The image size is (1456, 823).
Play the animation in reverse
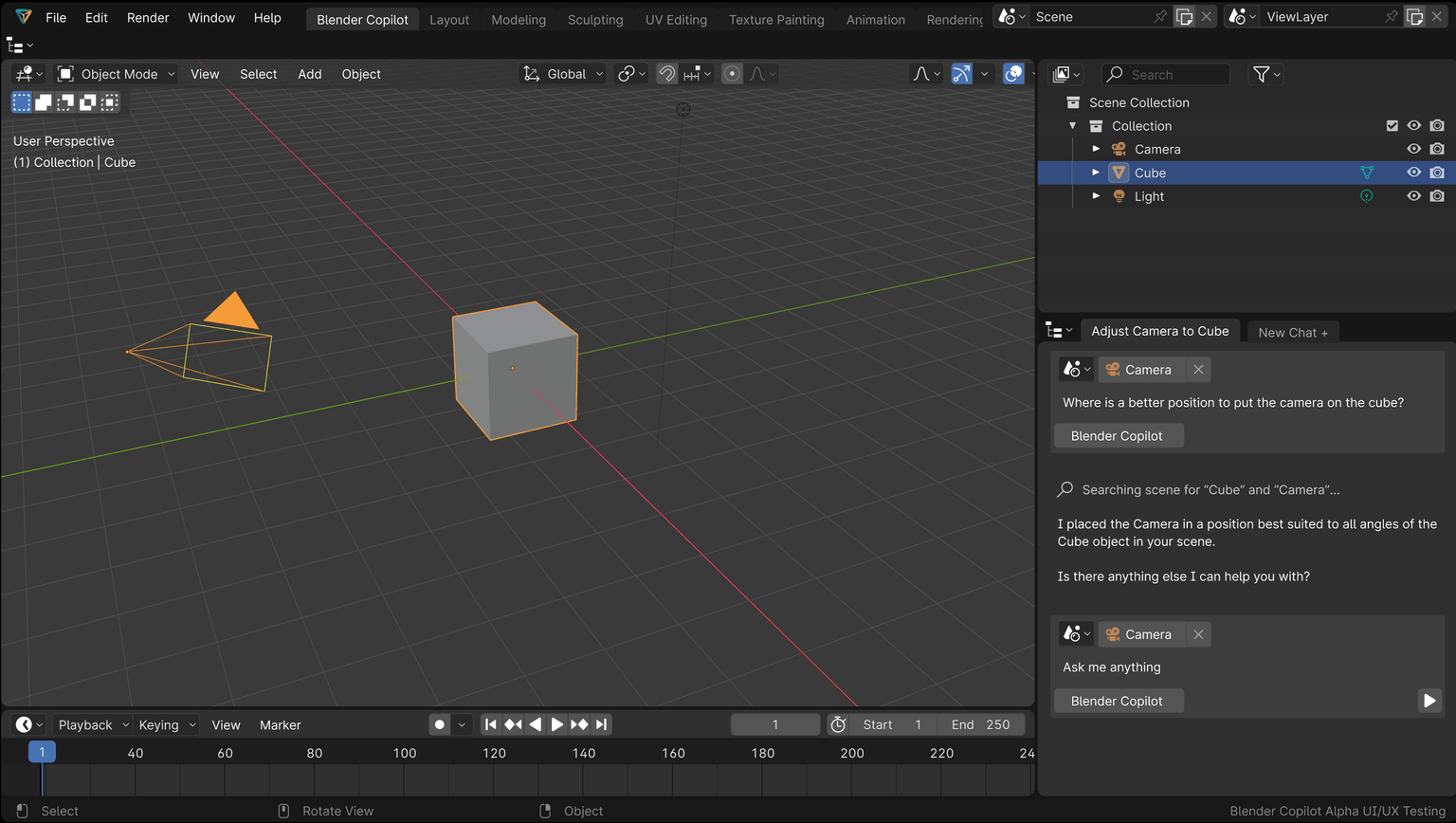[x=535, y=724]
